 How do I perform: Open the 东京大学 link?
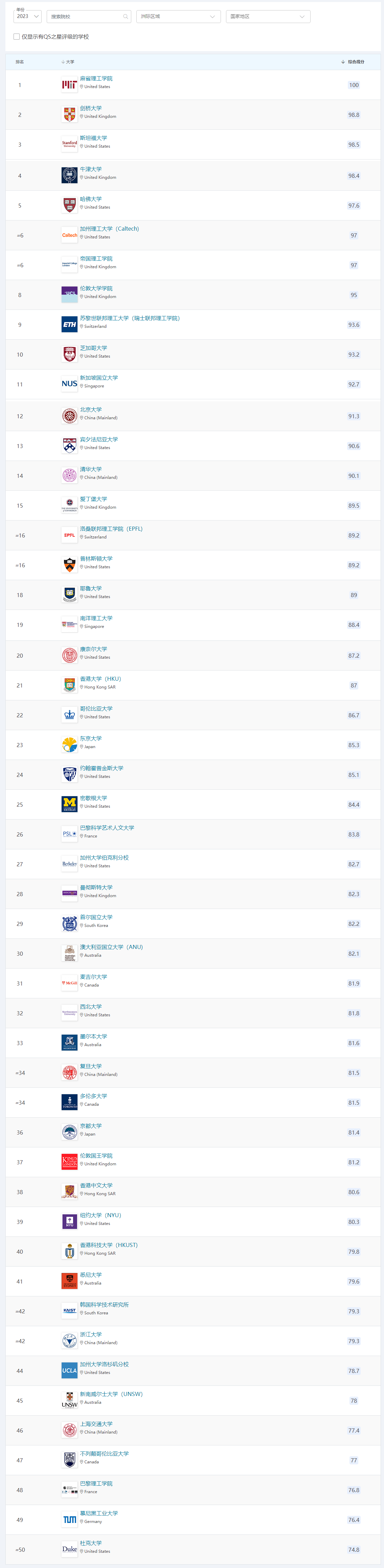coord(91,738)
